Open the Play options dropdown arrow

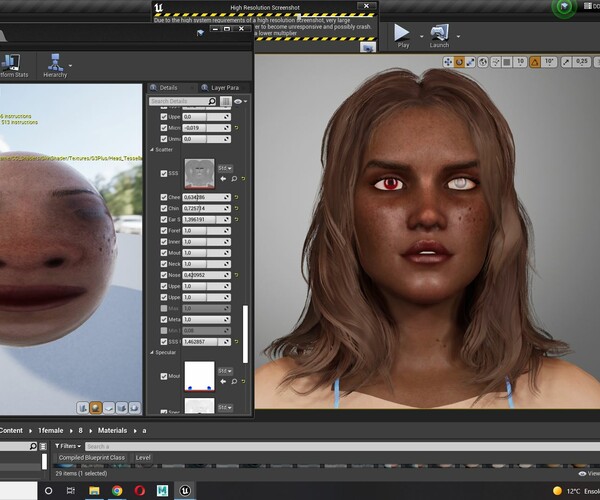coord(421,37)
